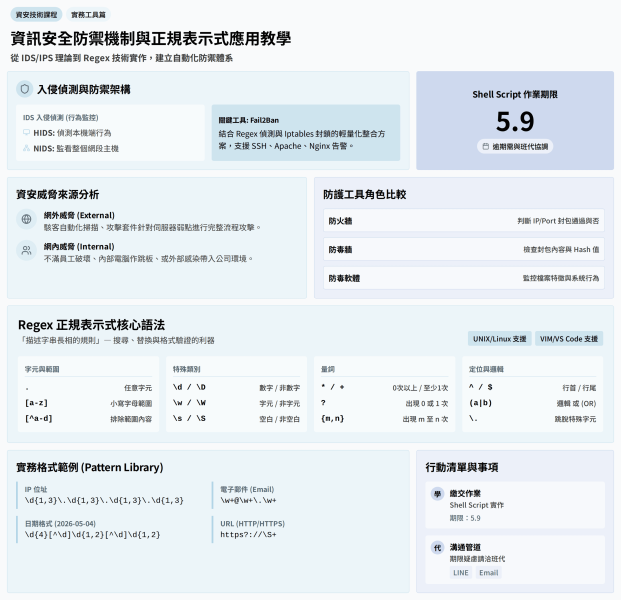Click the 檢查封包內容與 Hash 值 description
Screen dimensions: 621x600
[x=561, y=250]
